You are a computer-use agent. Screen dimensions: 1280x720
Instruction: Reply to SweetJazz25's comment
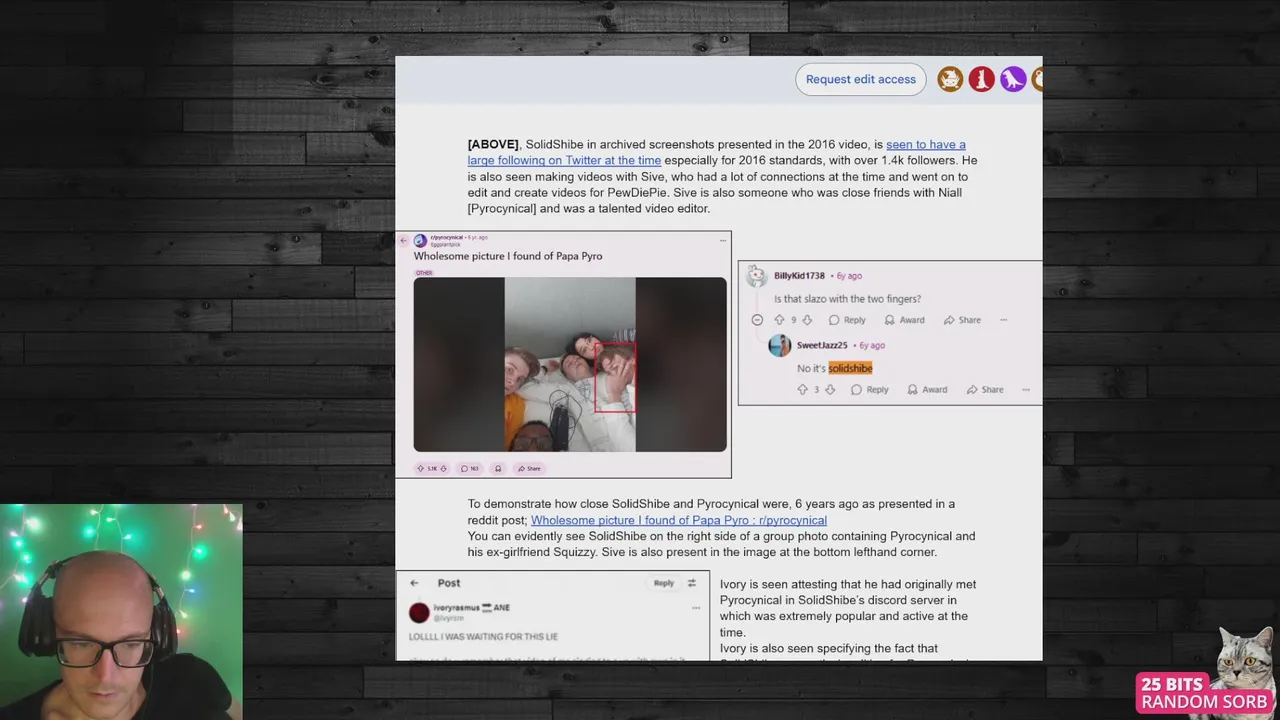click(x=870, y=390)
